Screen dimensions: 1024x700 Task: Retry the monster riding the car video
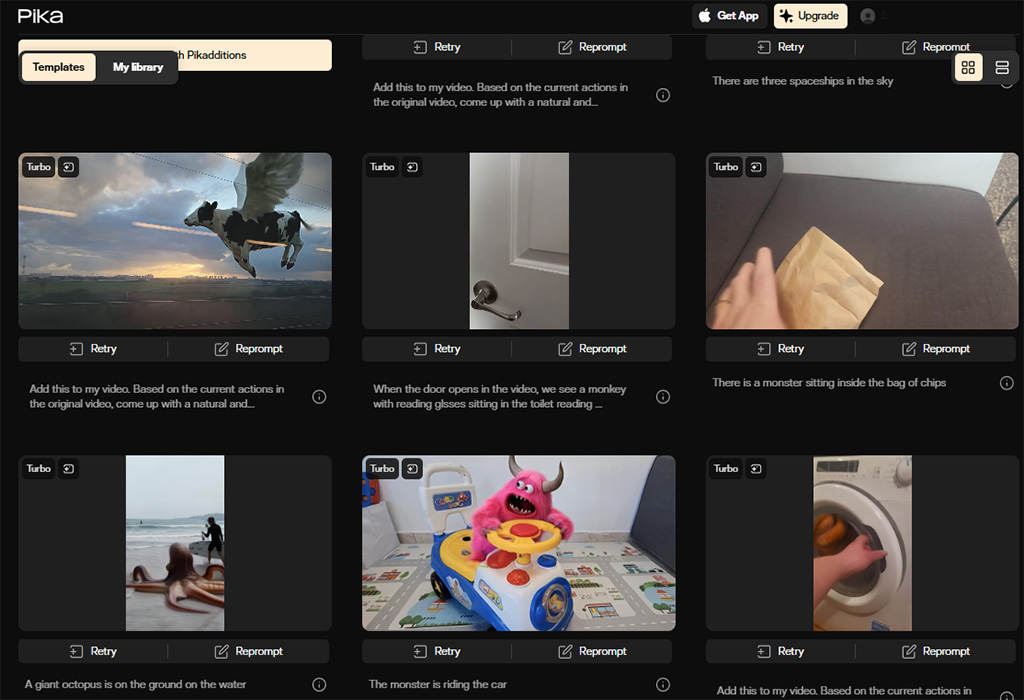click(437, 651)
